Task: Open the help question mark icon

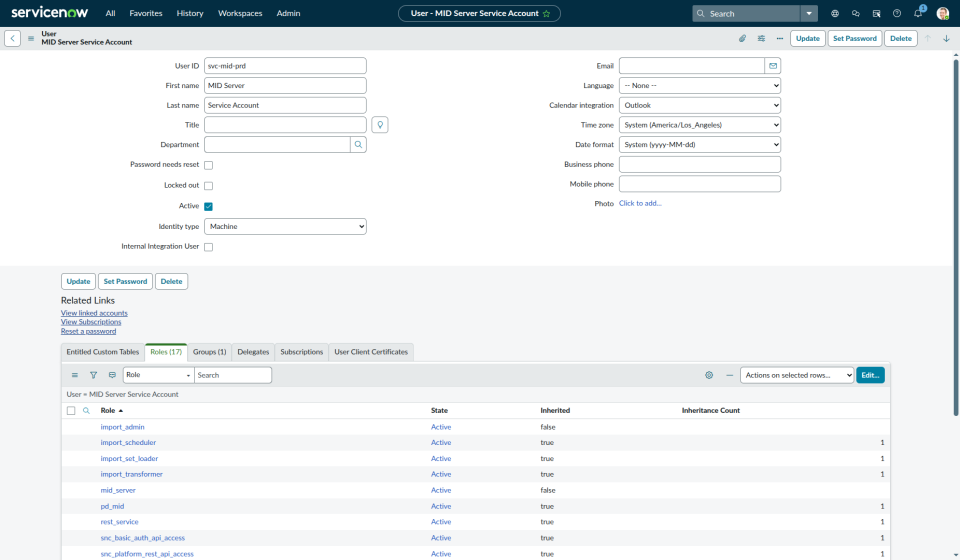Action: (897, 13)
